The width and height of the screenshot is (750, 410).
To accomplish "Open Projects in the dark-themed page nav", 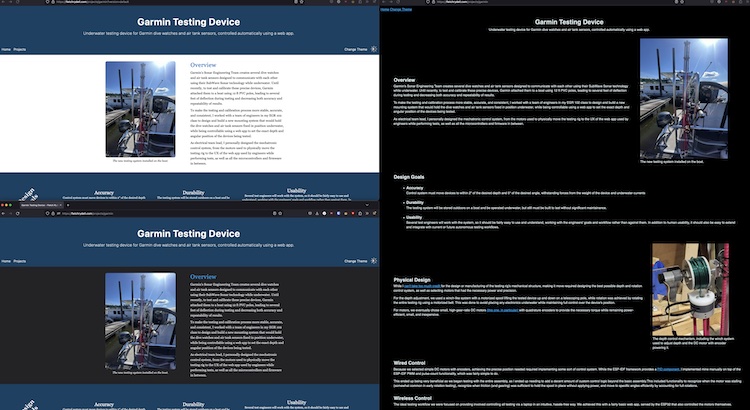I will point(20,261).
